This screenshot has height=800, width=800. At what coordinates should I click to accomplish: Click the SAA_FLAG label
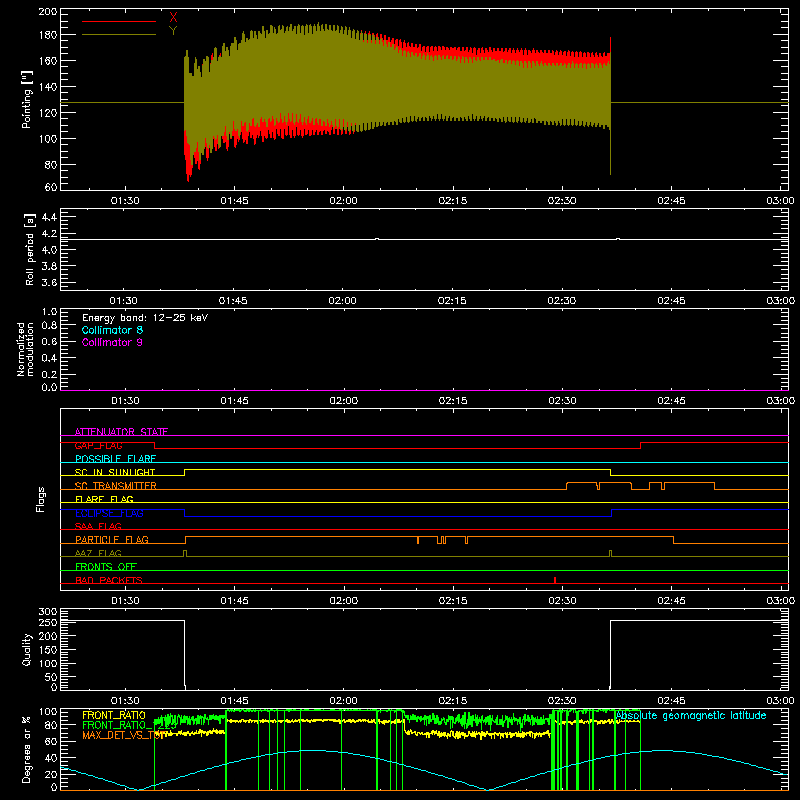[x=98, y=526]
